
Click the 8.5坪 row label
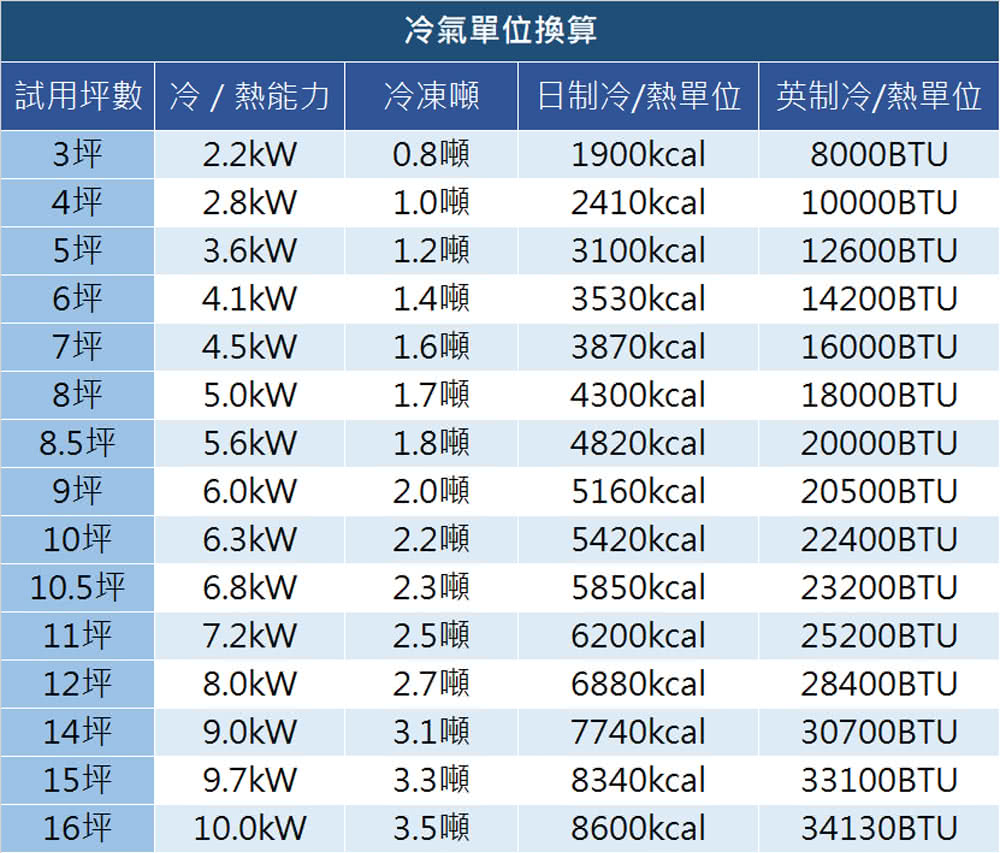point(77,443)
